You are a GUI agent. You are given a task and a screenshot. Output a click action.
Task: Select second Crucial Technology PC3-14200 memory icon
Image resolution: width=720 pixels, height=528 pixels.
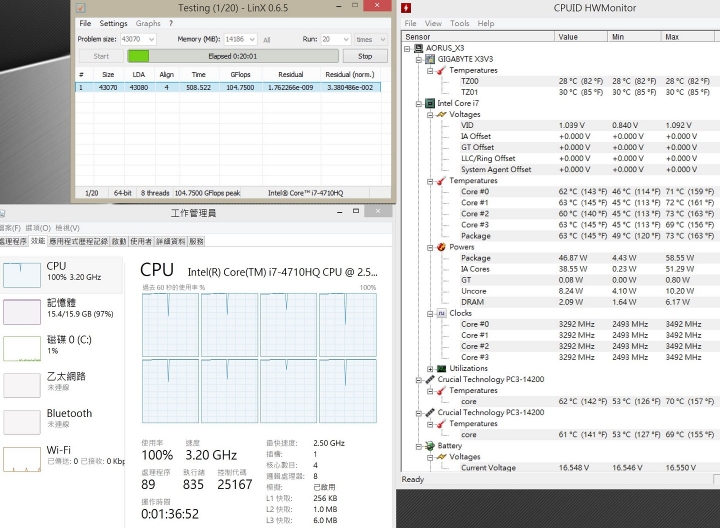(430, 412)
